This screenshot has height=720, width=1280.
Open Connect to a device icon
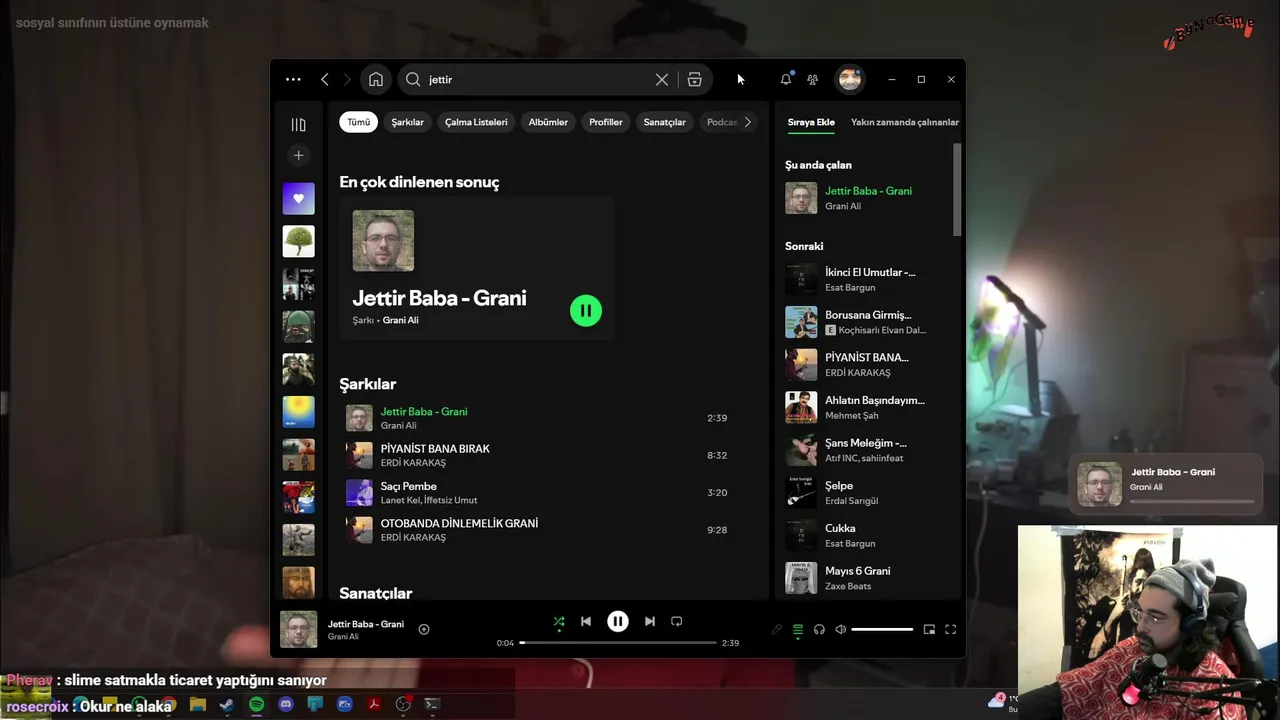pos(819,629)
